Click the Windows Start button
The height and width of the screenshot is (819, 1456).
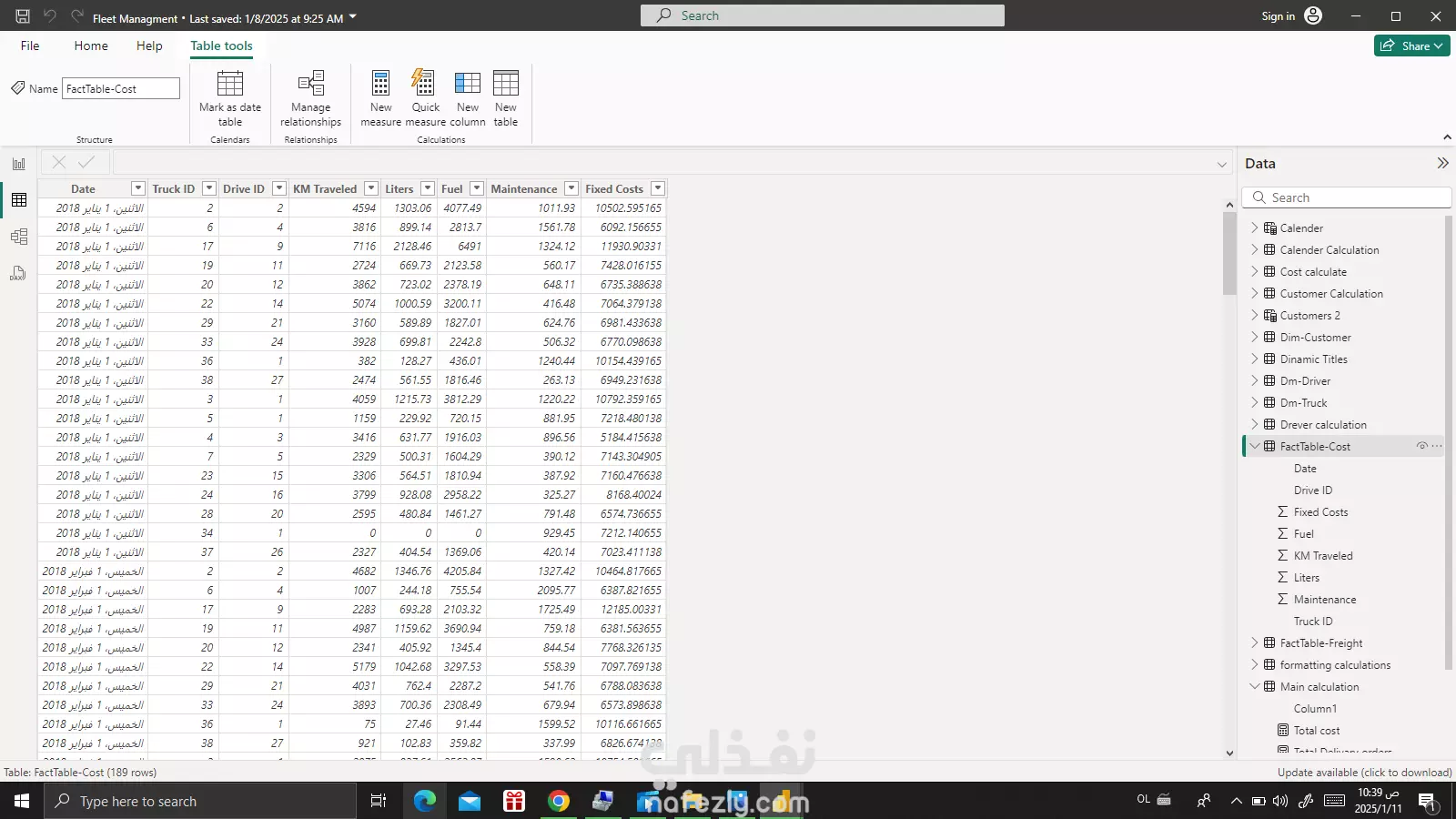pyautogui.click(x=22, y=801)
